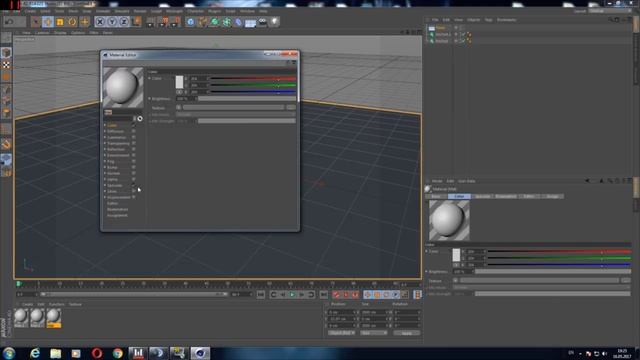
Task: Select the first material thumbnail in the Material Manager
Action: (x=21, y=318)
